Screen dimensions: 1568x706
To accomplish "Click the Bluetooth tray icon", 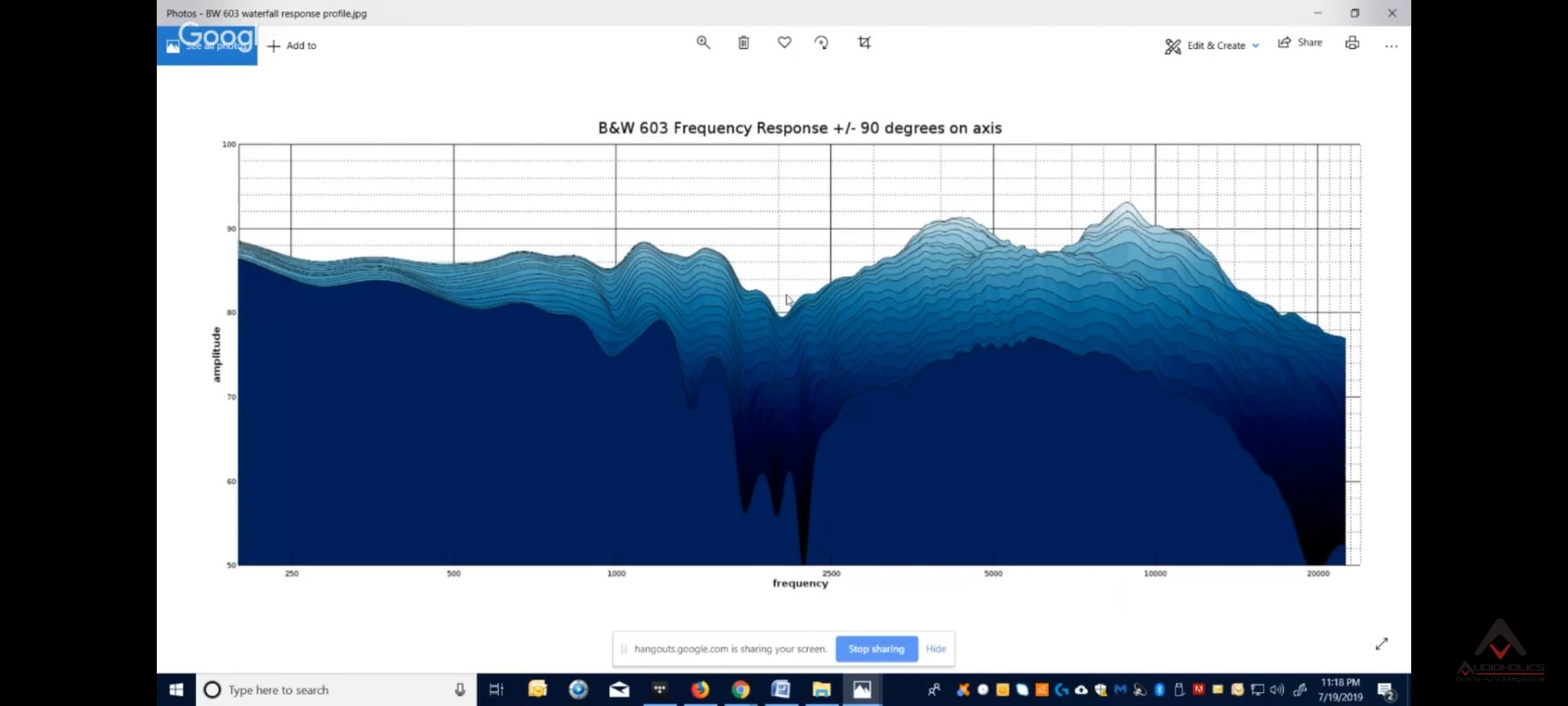I will pos(1159,690).
